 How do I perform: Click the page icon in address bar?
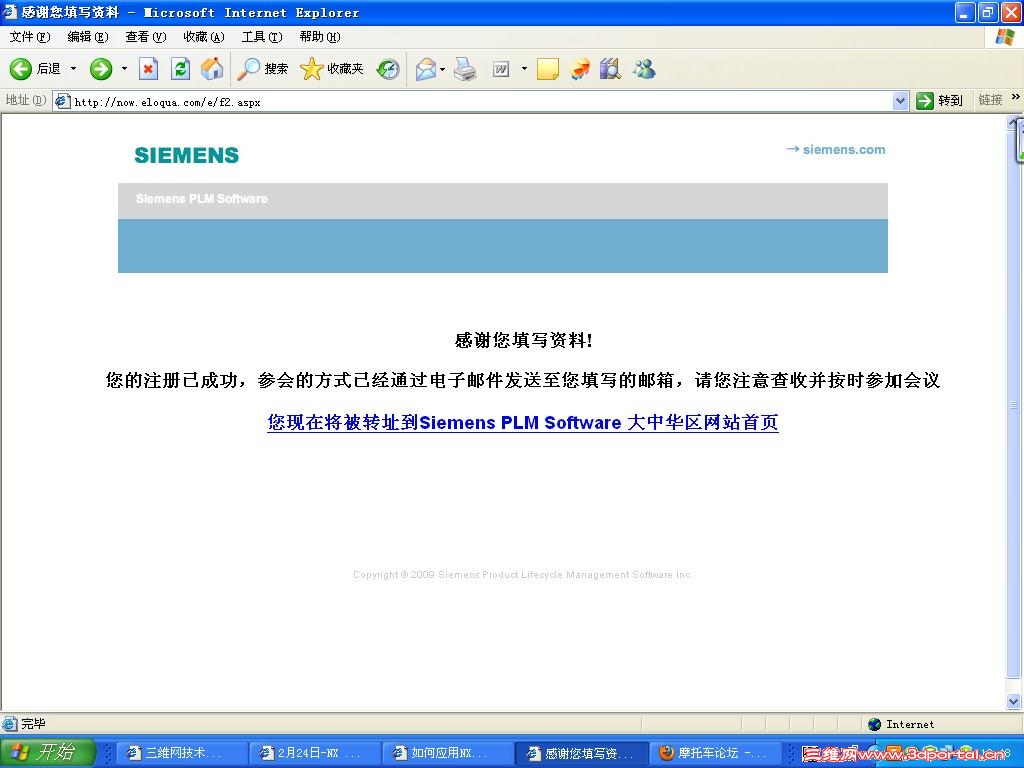[63, 101]
